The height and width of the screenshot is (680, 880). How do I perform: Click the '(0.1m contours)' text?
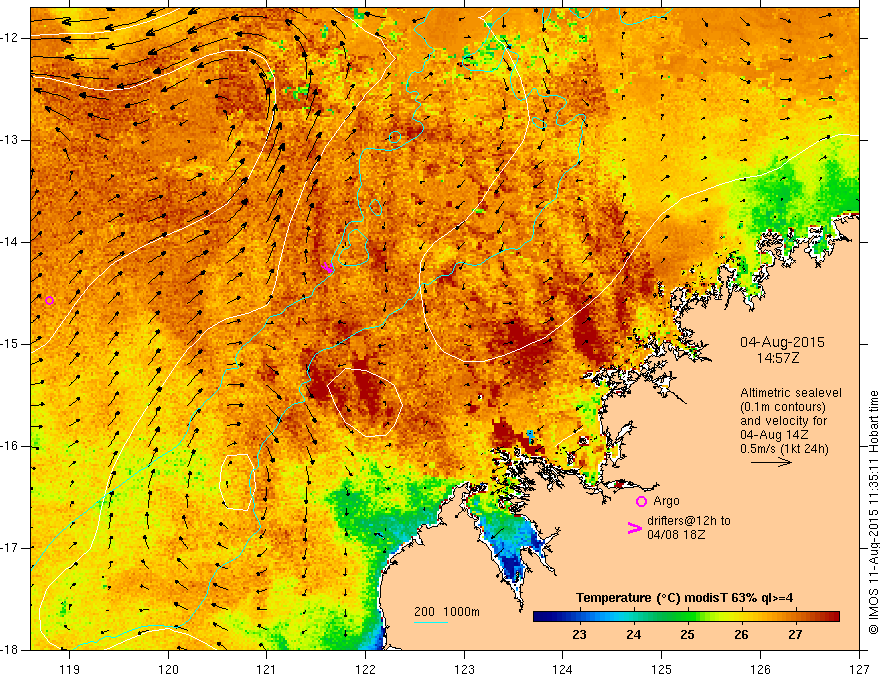[x=783, y=407]
